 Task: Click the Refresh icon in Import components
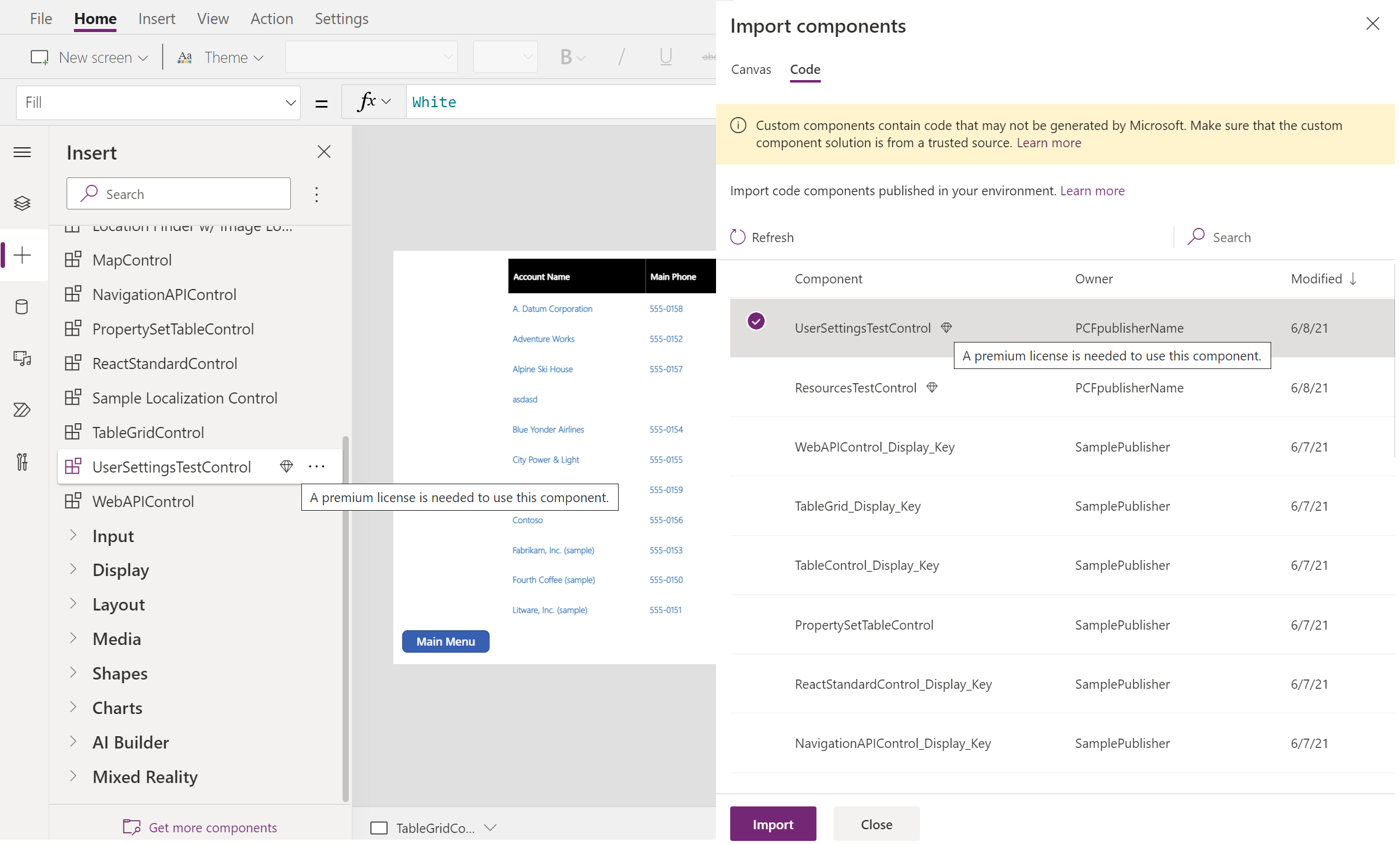738,237
